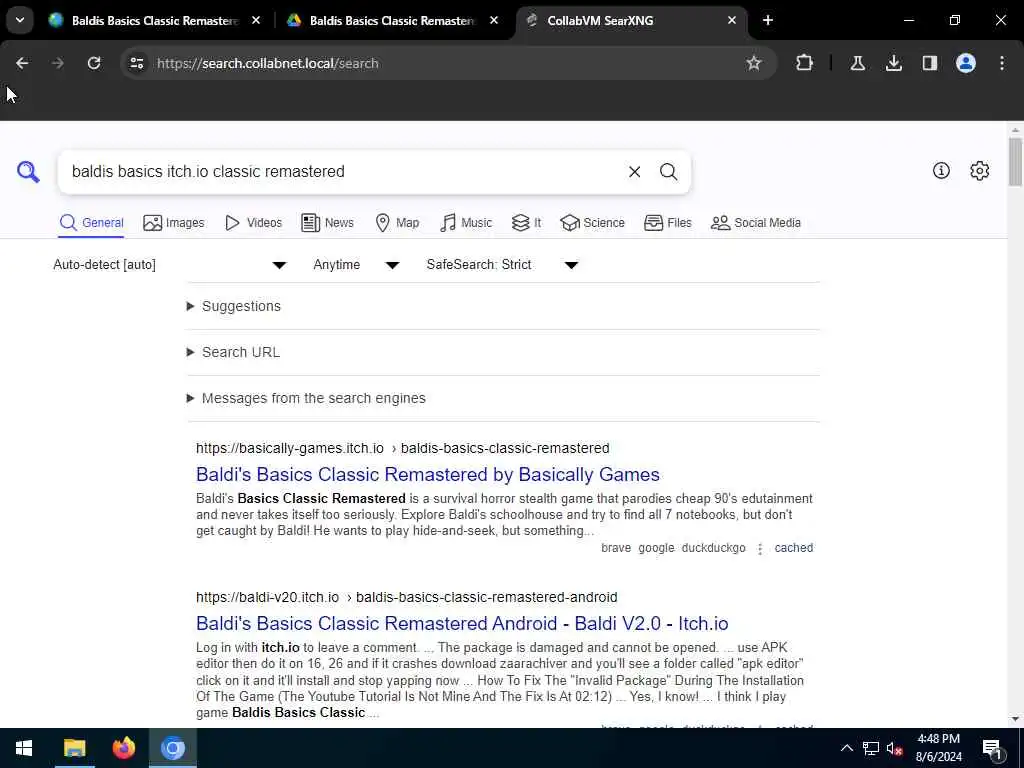Expand the Search URL section
1024x768 pixels.
233,352
